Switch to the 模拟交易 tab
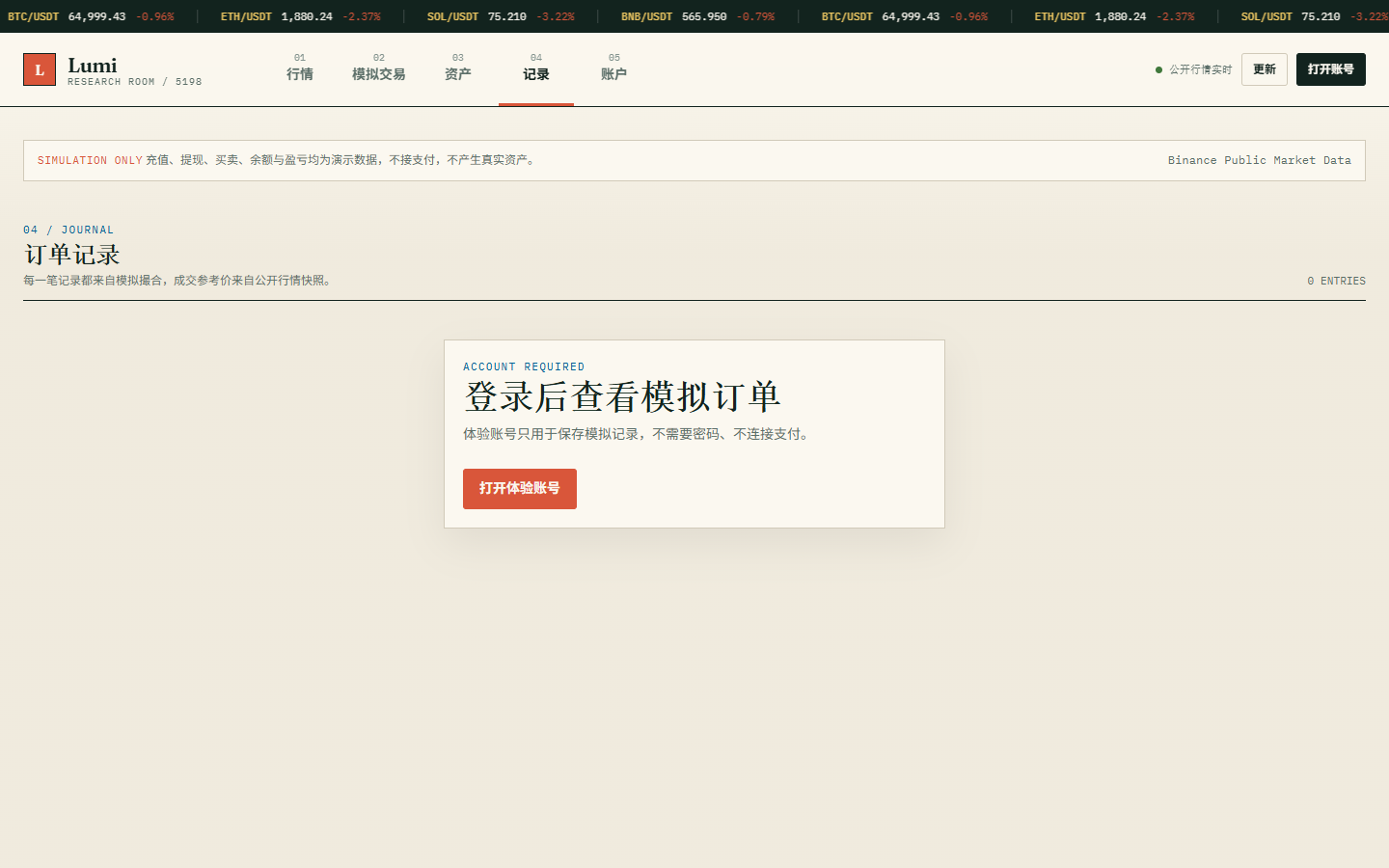1389x868 pixels. (x=379, y=68)
